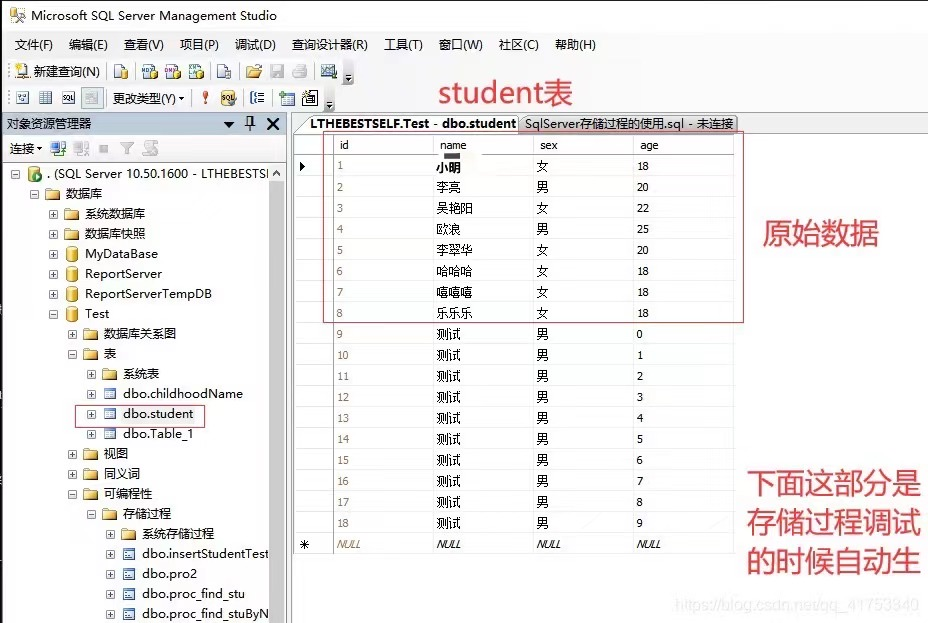
Task: Click the Add Table icon
Action: (286, 98)
